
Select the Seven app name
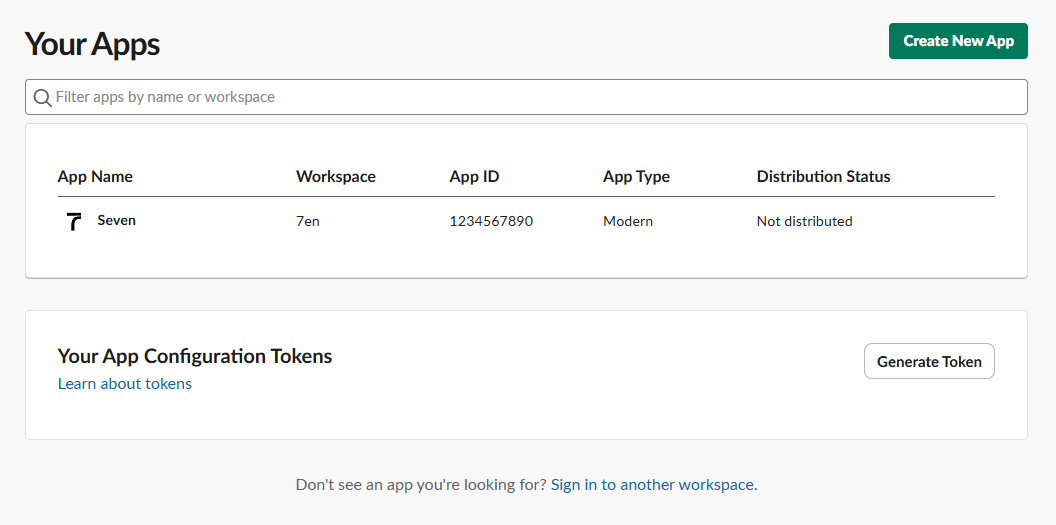tap(116, 220)
